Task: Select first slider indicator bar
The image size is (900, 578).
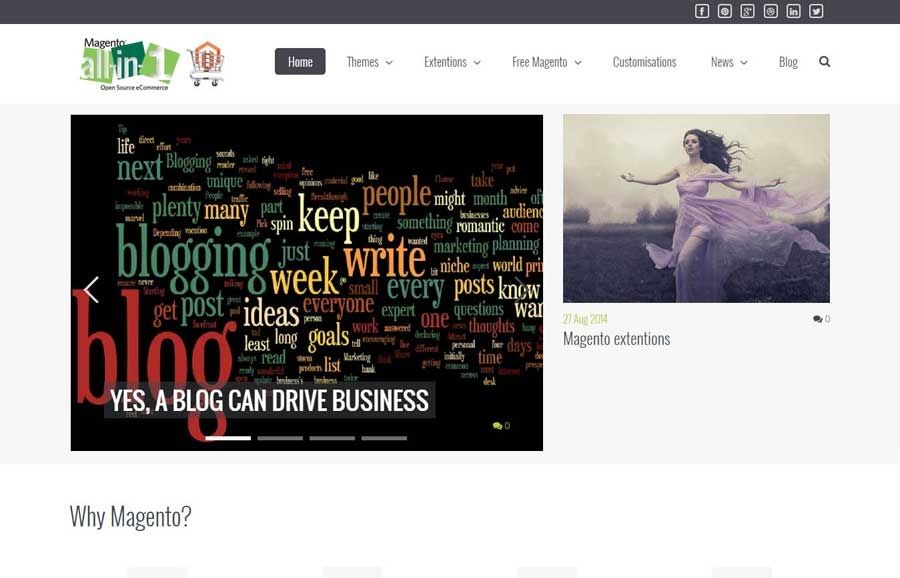Action: coord(228,438)
